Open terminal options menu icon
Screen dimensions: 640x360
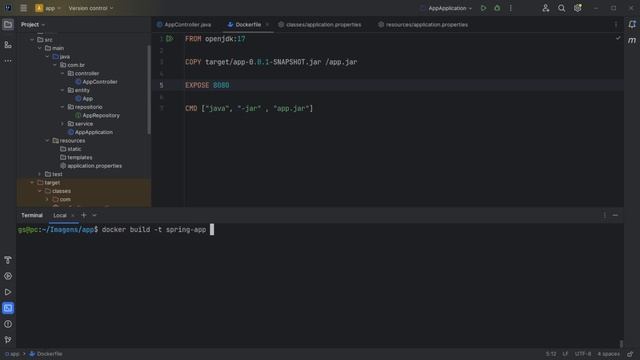(x=604, y=215)
